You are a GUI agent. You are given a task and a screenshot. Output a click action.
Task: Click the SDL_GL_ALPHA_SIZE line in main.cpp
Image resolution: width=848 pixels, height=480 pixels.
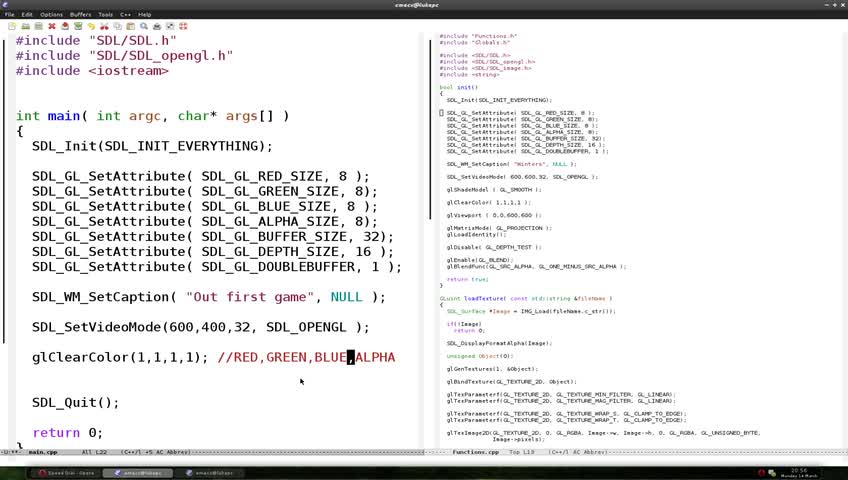[x=205, y=222]
